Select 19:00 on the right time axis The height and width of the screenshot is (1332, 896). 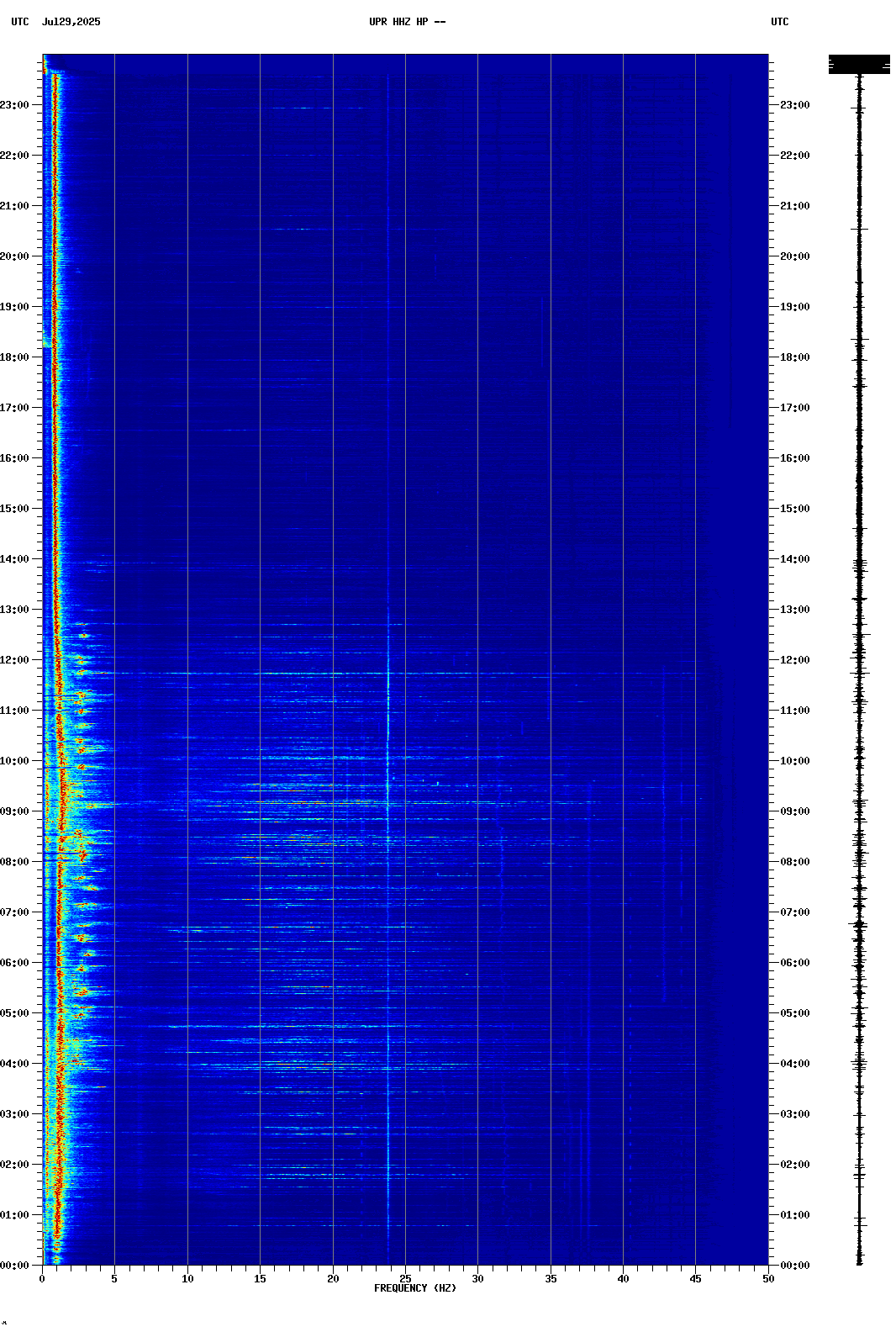(795, 307)
